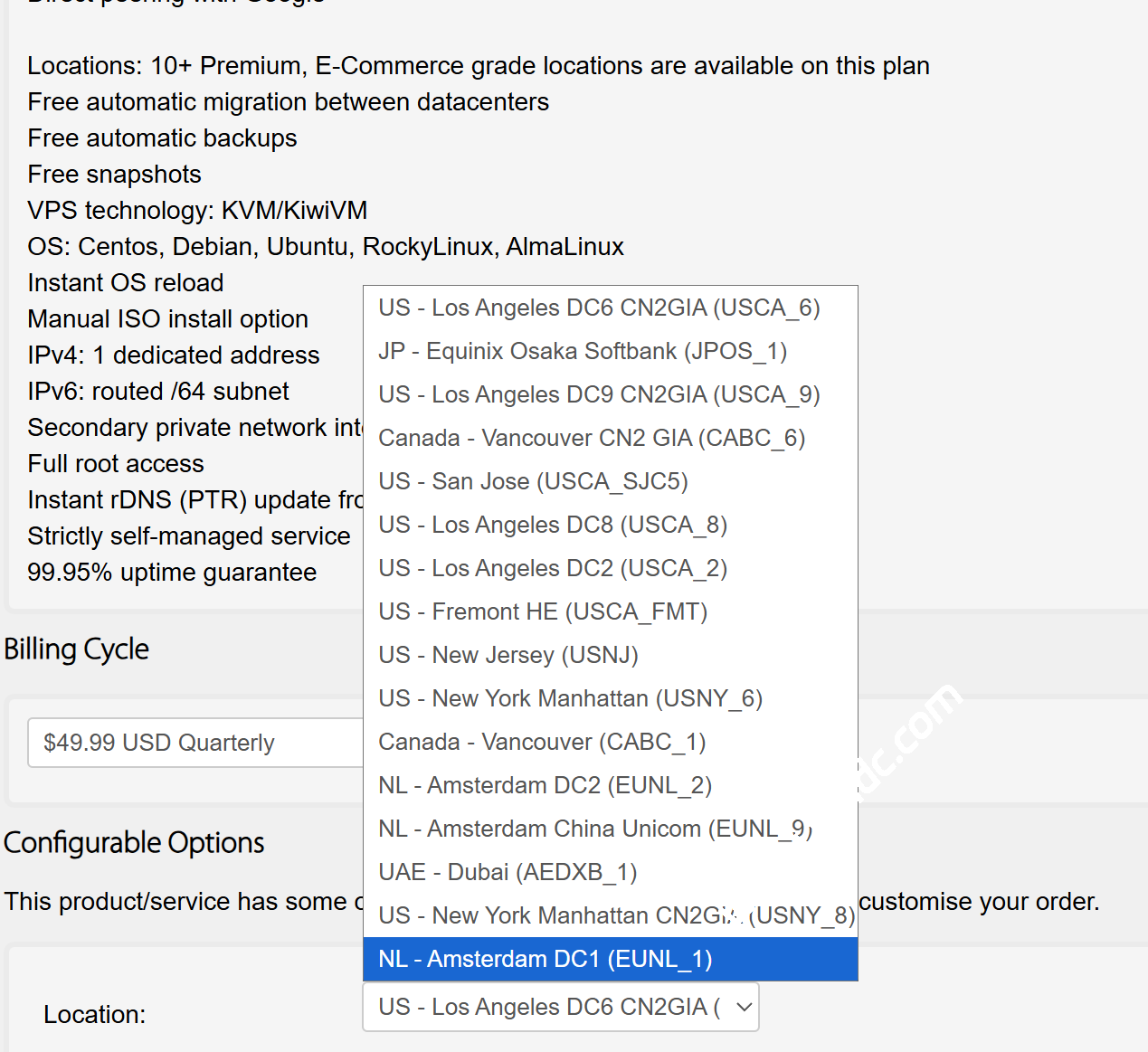The height and width of the screenshot is (1052, 1148).
Task: Click the Location dropdown chevron arrow
Action: [744, 1007]
